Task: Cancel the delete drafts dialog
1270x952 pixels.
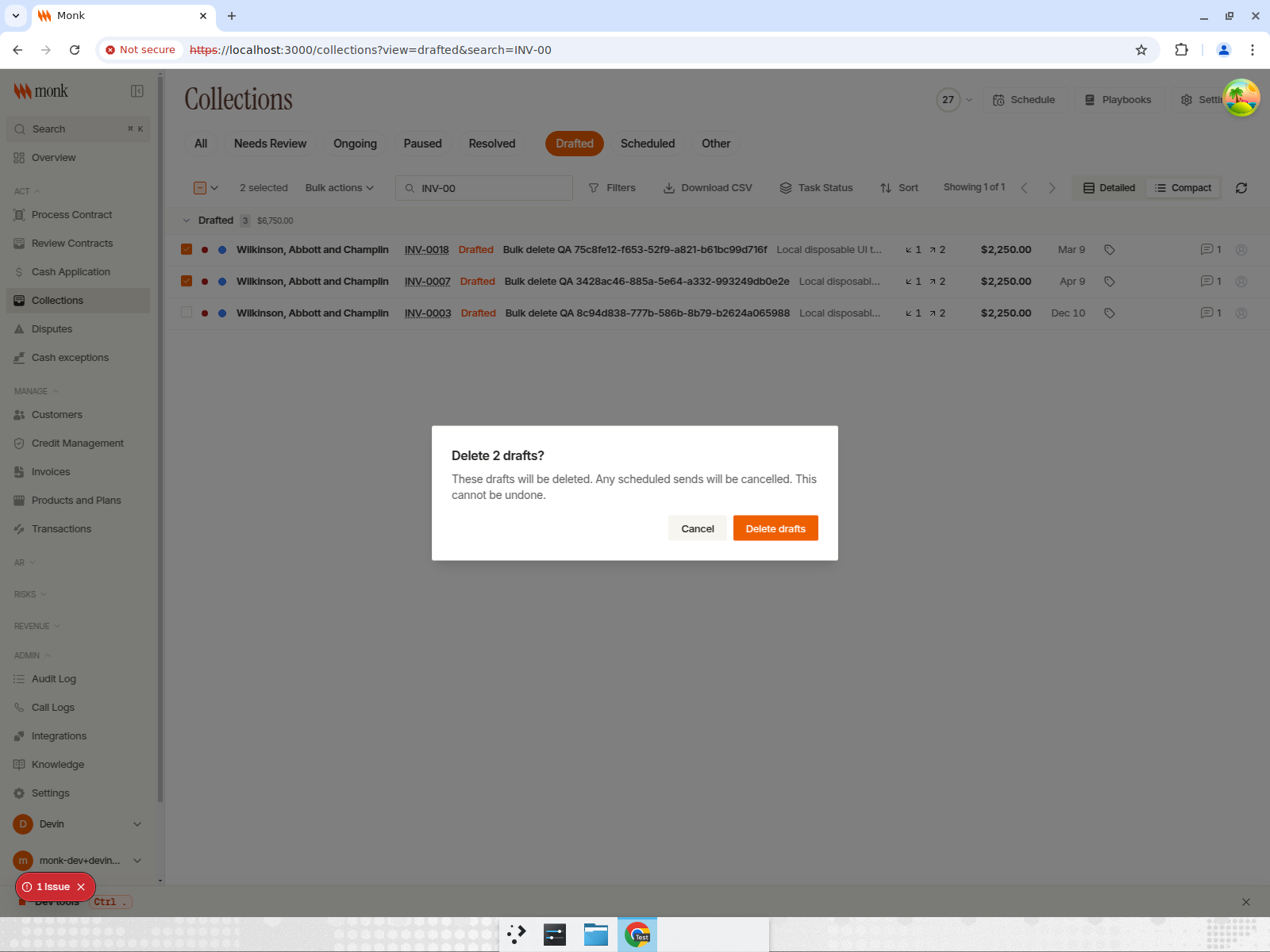Action: (698, 528)
